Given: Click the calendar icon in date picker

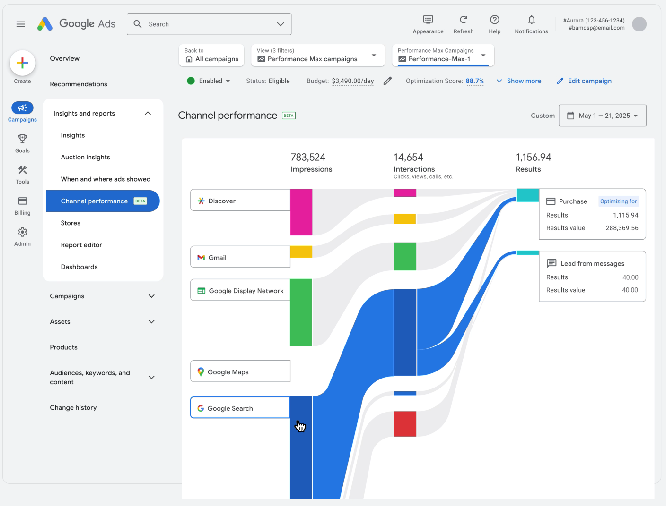Looking at the screenshot, I should click(x=570, y=116).
